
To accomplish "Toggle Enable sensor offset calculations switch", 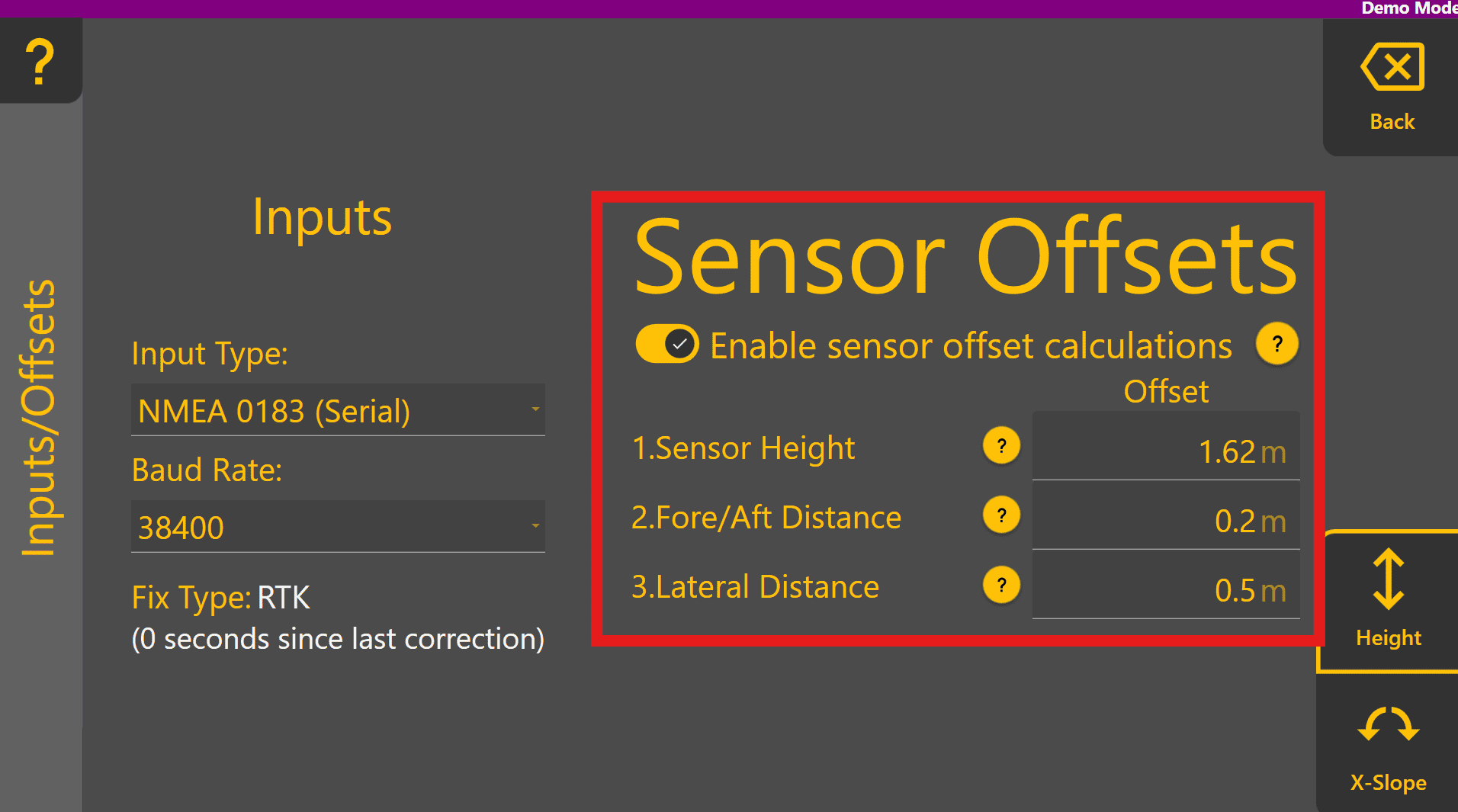I will (667, 345).
